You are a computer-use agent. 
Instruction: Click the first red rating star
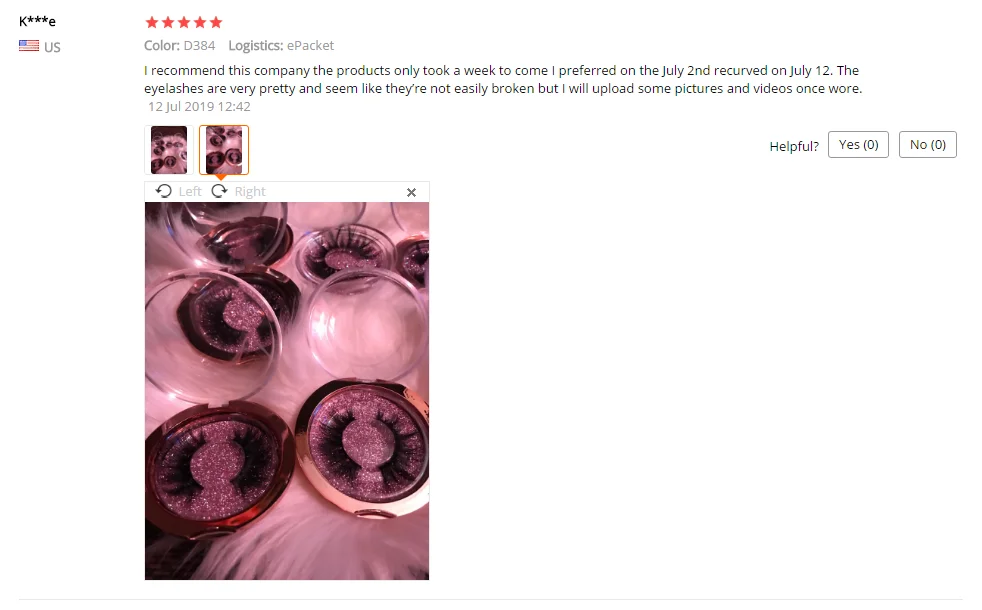[x=152, y=23]
